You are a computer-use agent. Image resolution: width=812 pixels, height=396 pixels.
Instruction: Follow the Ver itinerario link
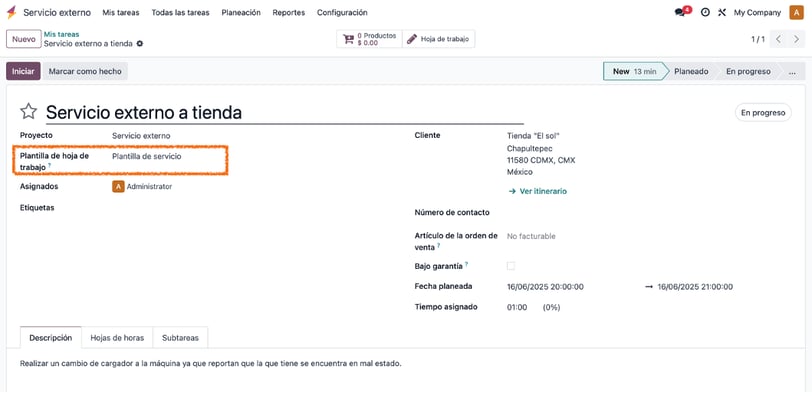[x=538, y=191]
